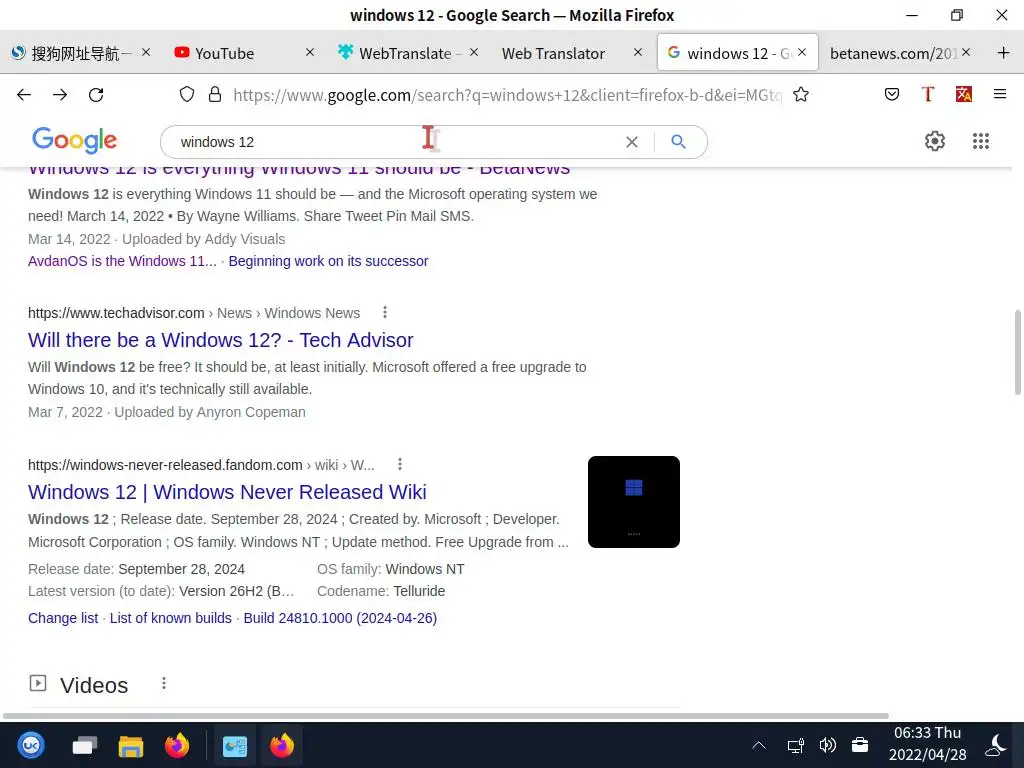
Task: Open the taskbar clock showing 06:33 Thu
Action: pos(927,744)
